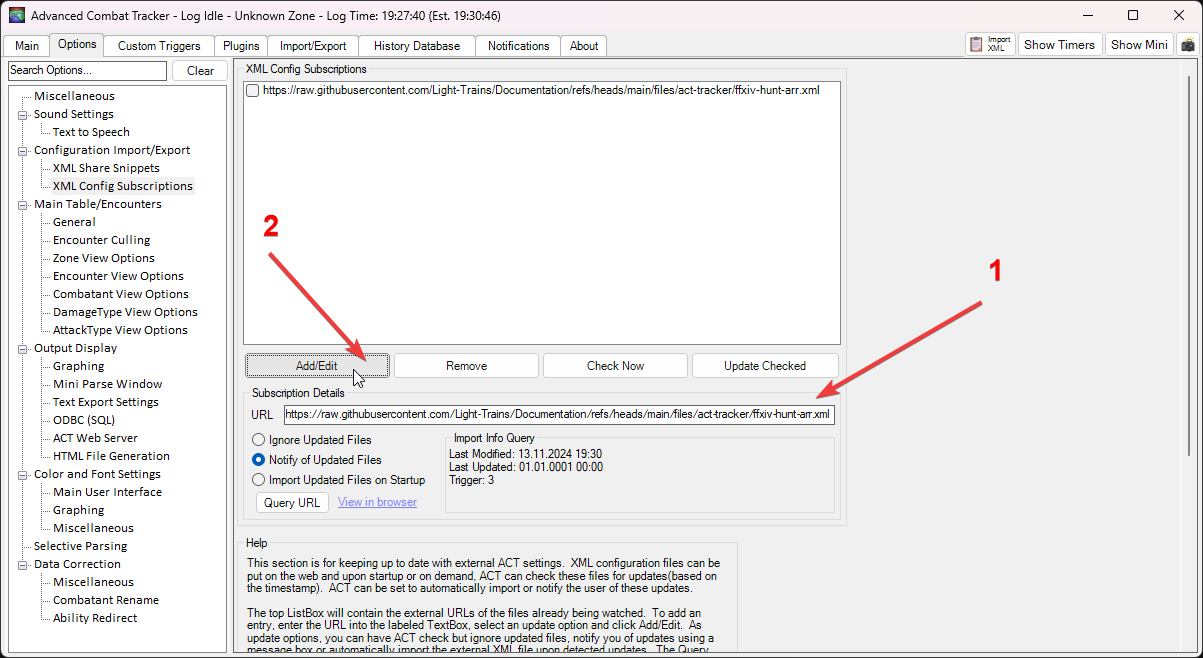Viewport: 1203px width, 658px height.
Task: Select ODBC (SQL) tree item
Action: pyautogui.click(x=84, y=420)
